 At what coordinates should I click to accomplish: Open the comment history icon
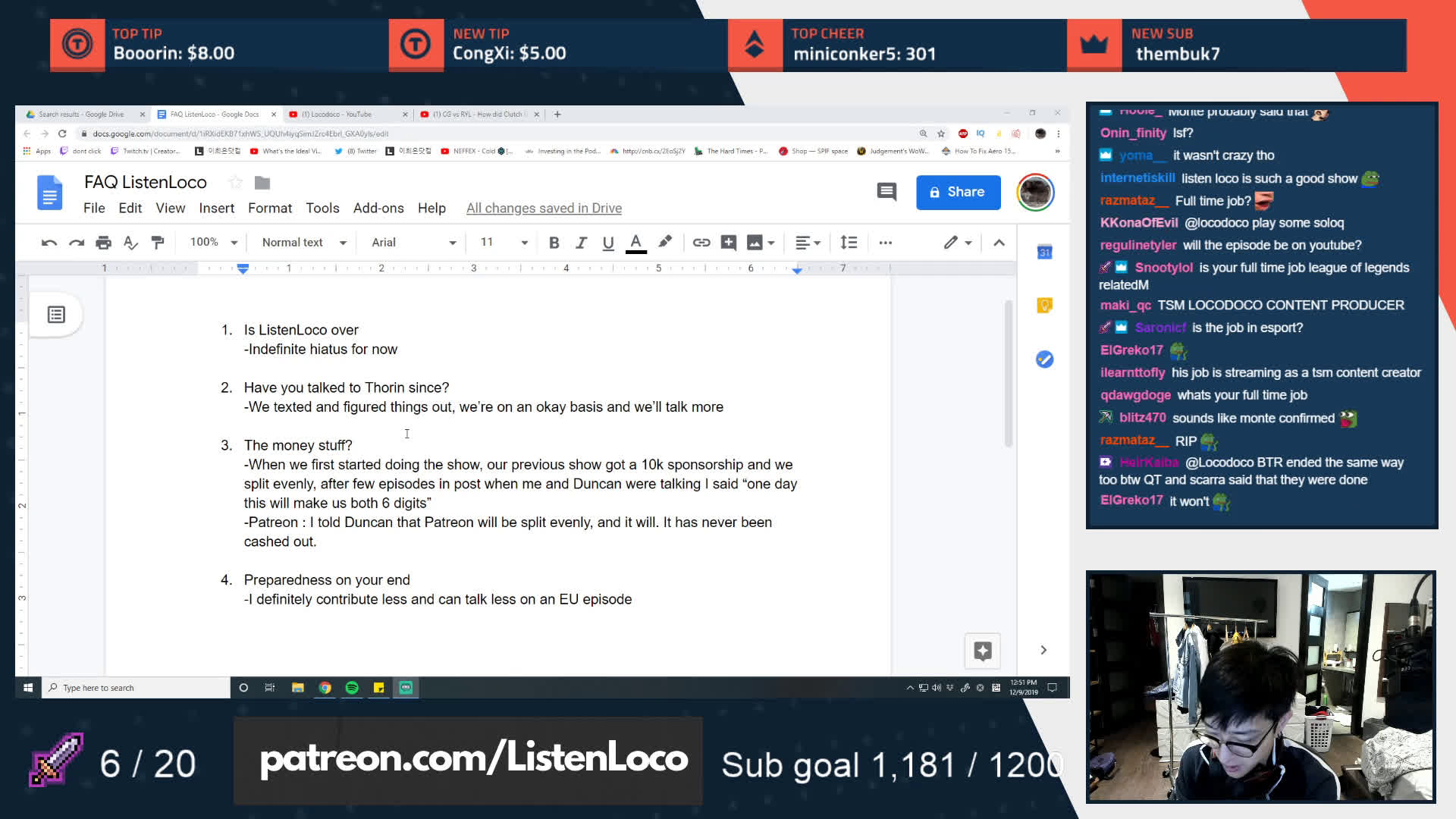[x=886, y=192]
